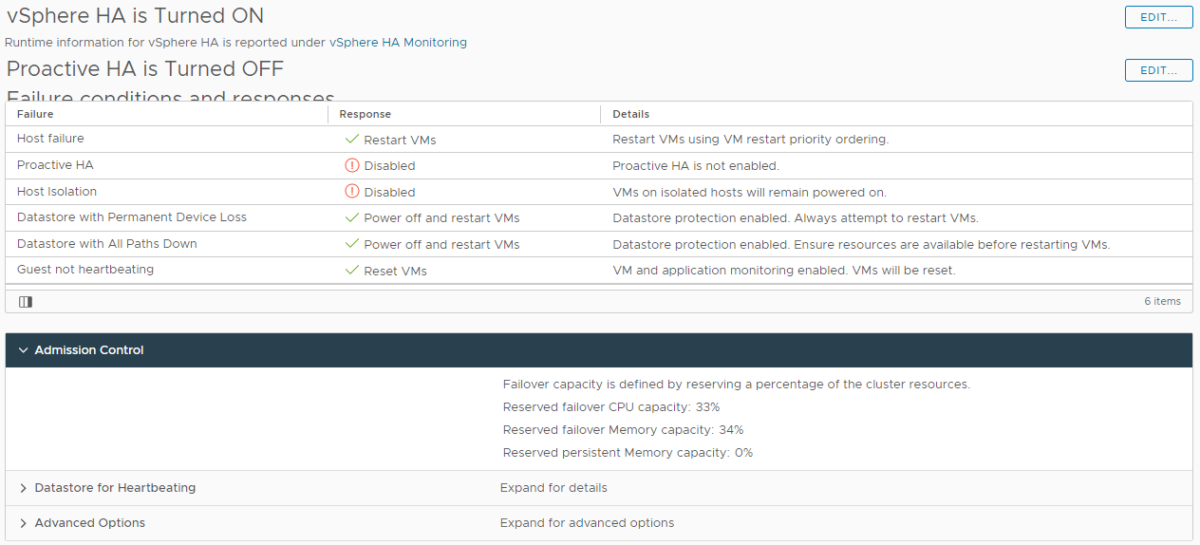Click 'Reserved persistent Memory capacity: 0%' text
1200x545 pixels.
(x=628, y=453)
